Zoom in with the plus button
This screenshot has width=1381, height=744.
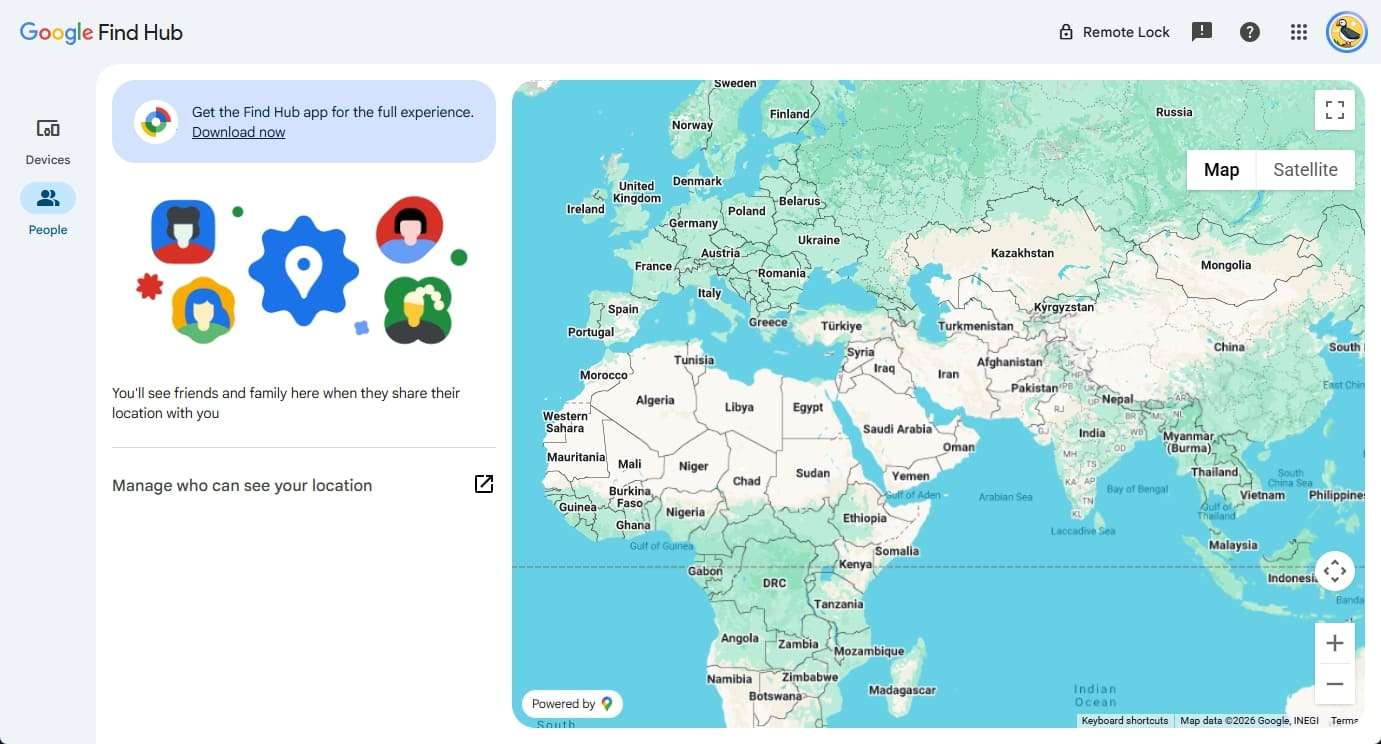tap(1334, 643)
